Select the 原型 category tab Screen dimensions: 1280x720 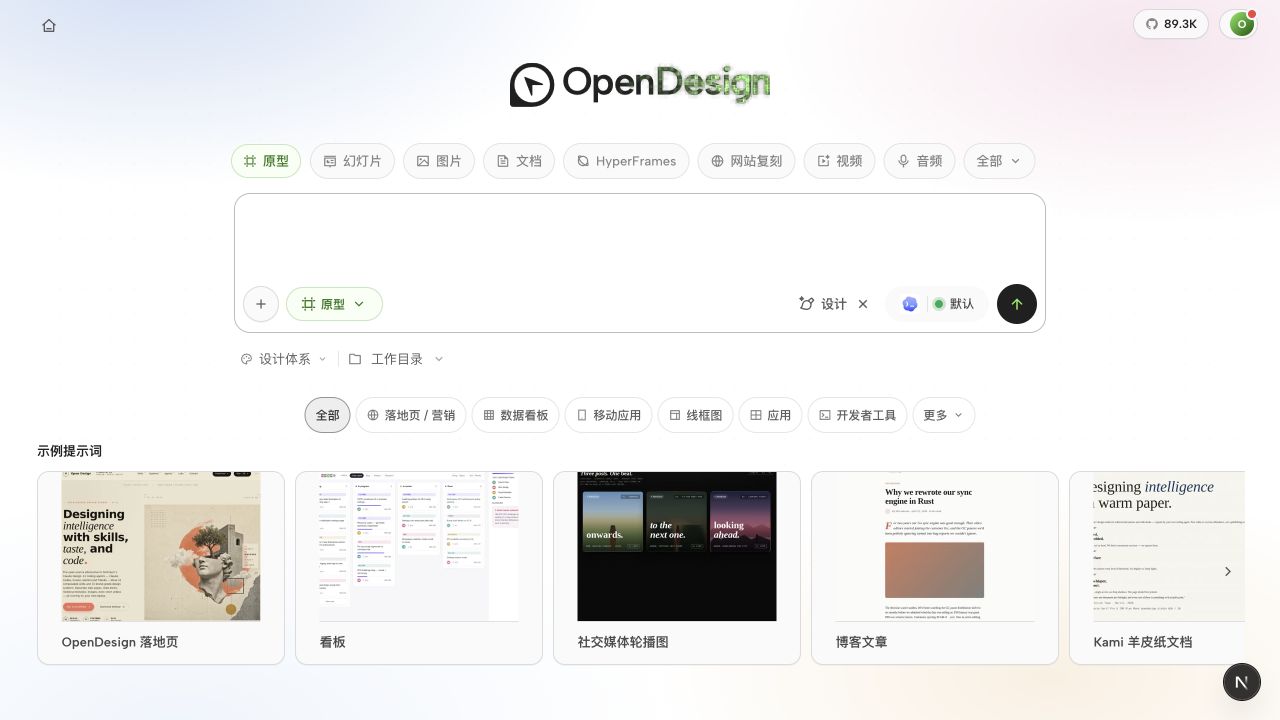point(266,161)
